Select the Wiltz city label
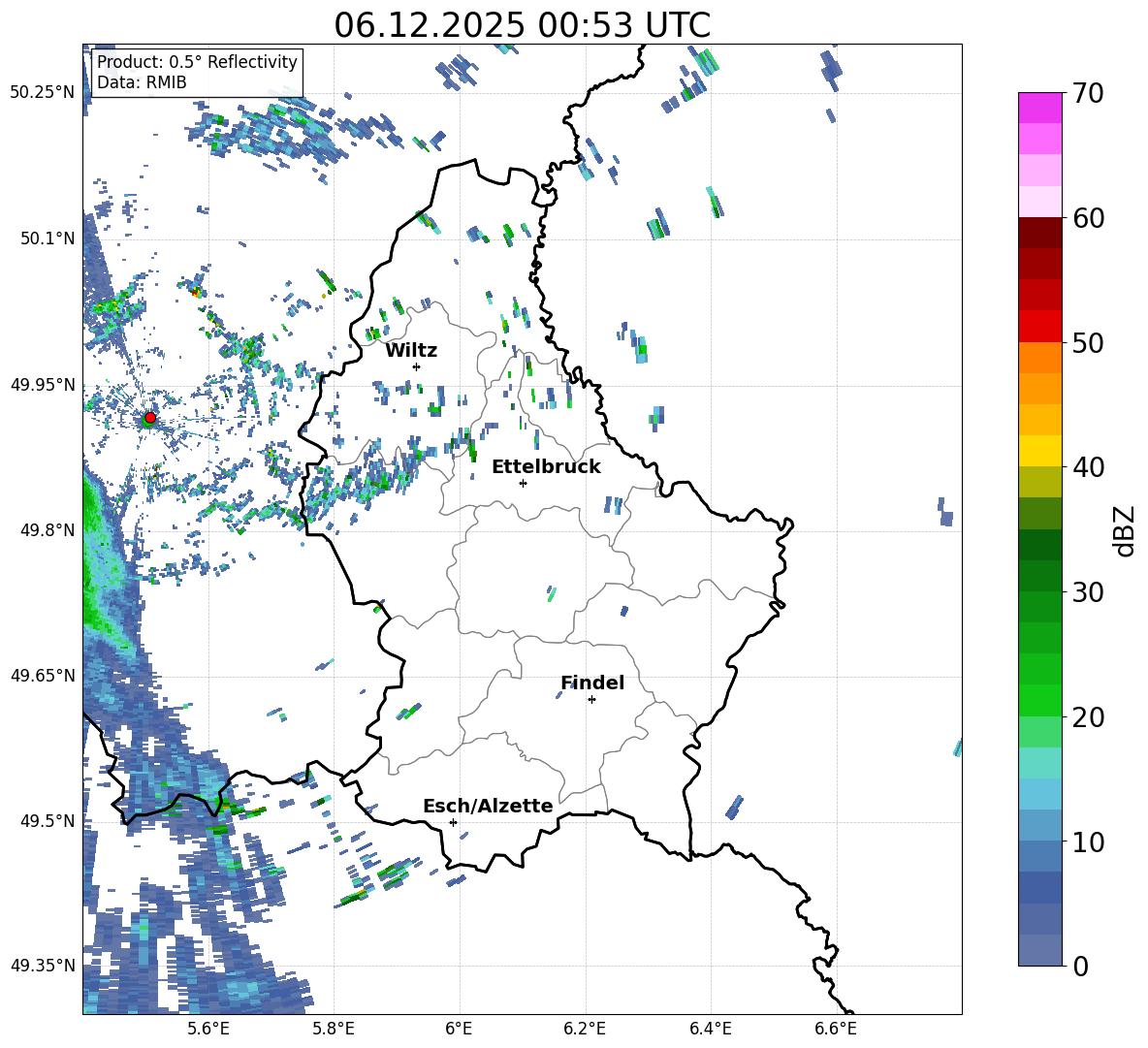 click(x=411, y=350)
